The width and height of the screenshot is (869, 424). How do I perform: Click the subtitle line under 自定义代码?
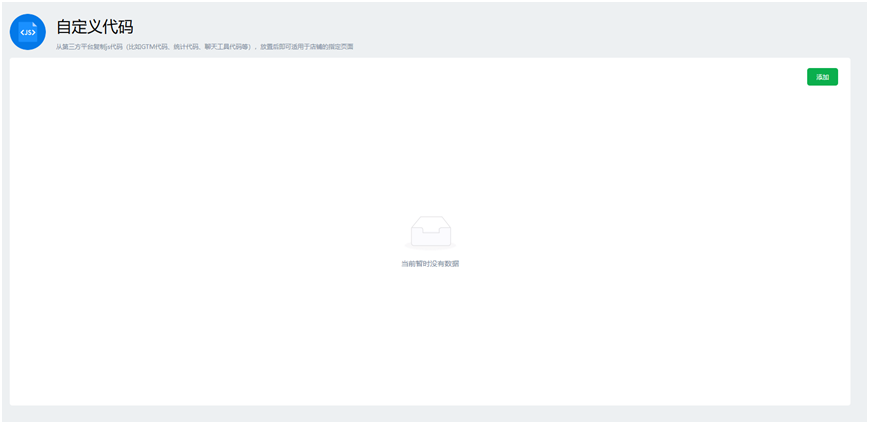pos(204,47)
